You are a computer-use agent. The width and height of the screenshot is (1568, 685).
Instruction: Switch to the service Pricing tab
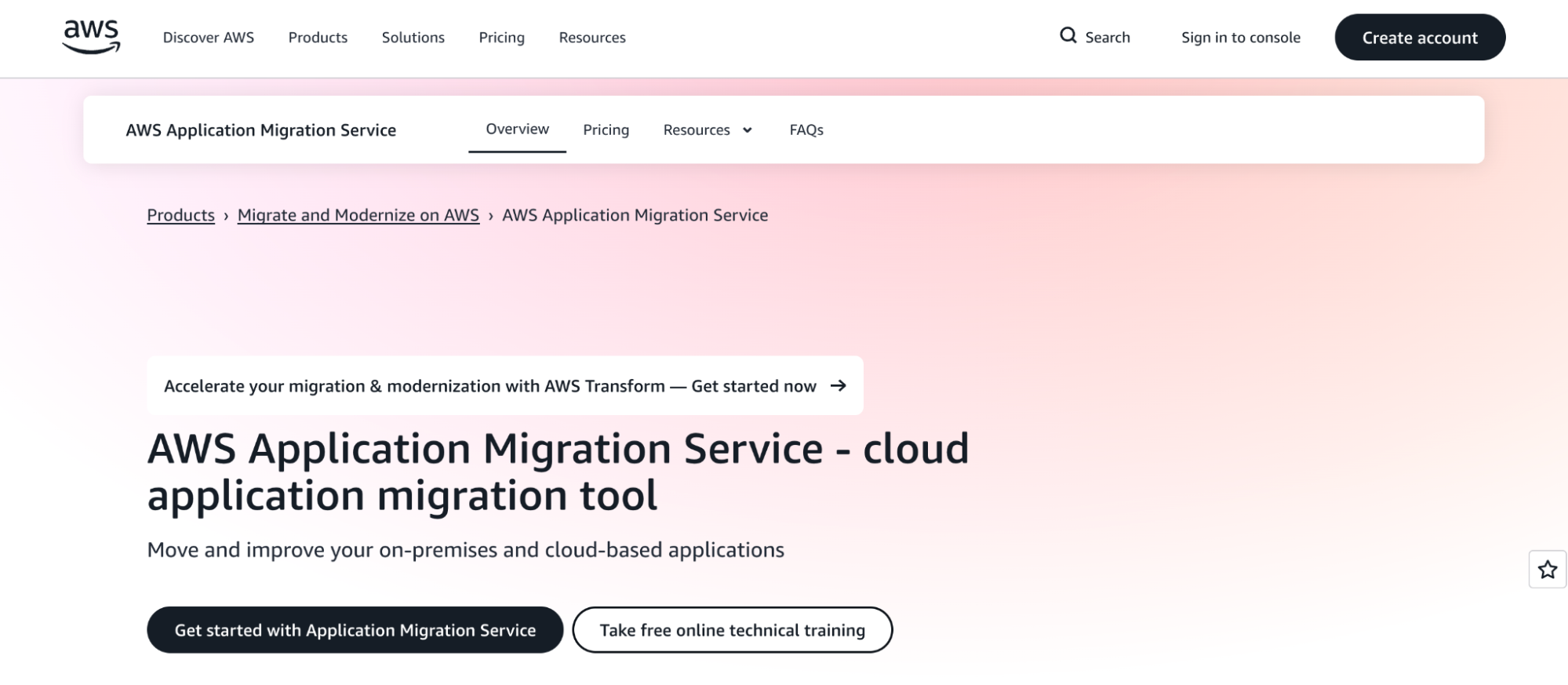606,130
